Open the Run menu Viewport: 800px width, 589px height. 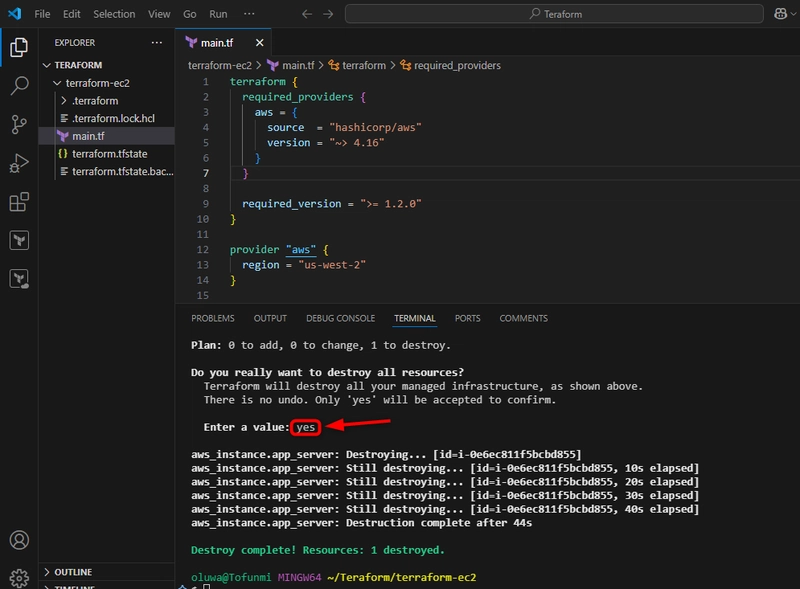(218, 14)
